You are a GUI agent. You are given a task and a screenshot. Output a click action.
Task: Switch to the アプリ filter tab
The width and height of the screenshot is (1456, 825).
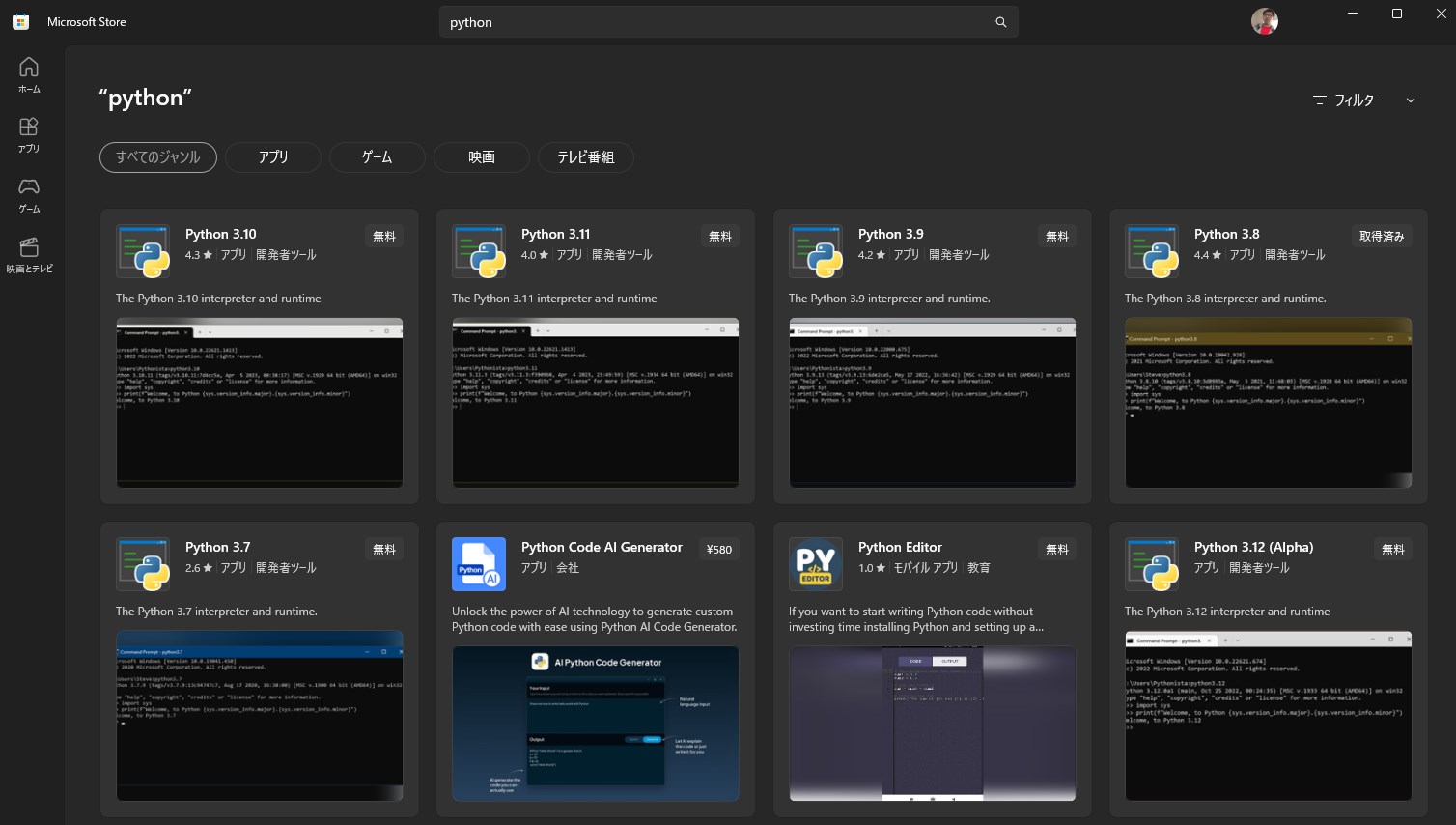(273, 157)
